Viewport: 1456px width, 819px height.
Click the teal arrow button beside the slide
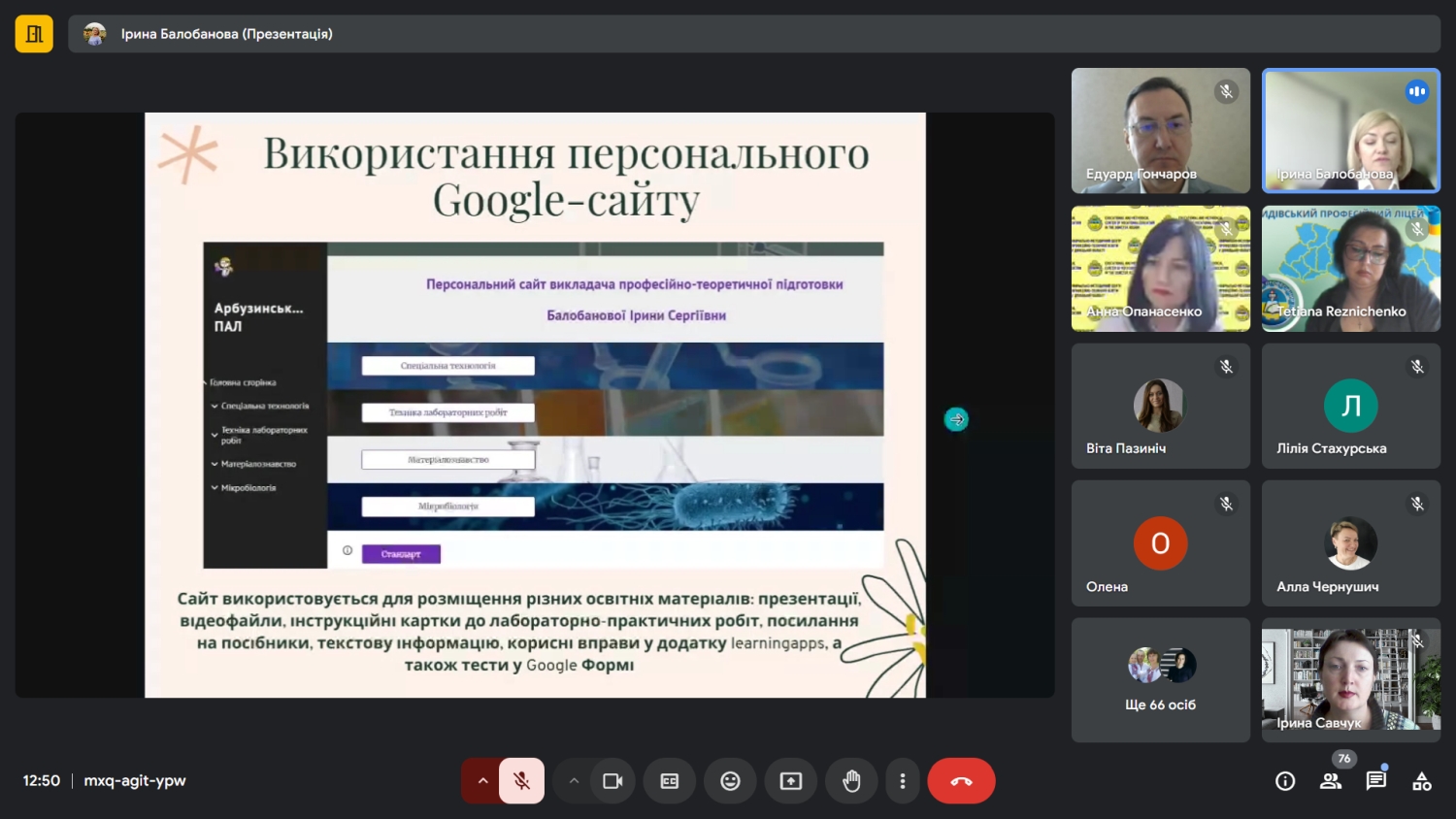point(956,419)
